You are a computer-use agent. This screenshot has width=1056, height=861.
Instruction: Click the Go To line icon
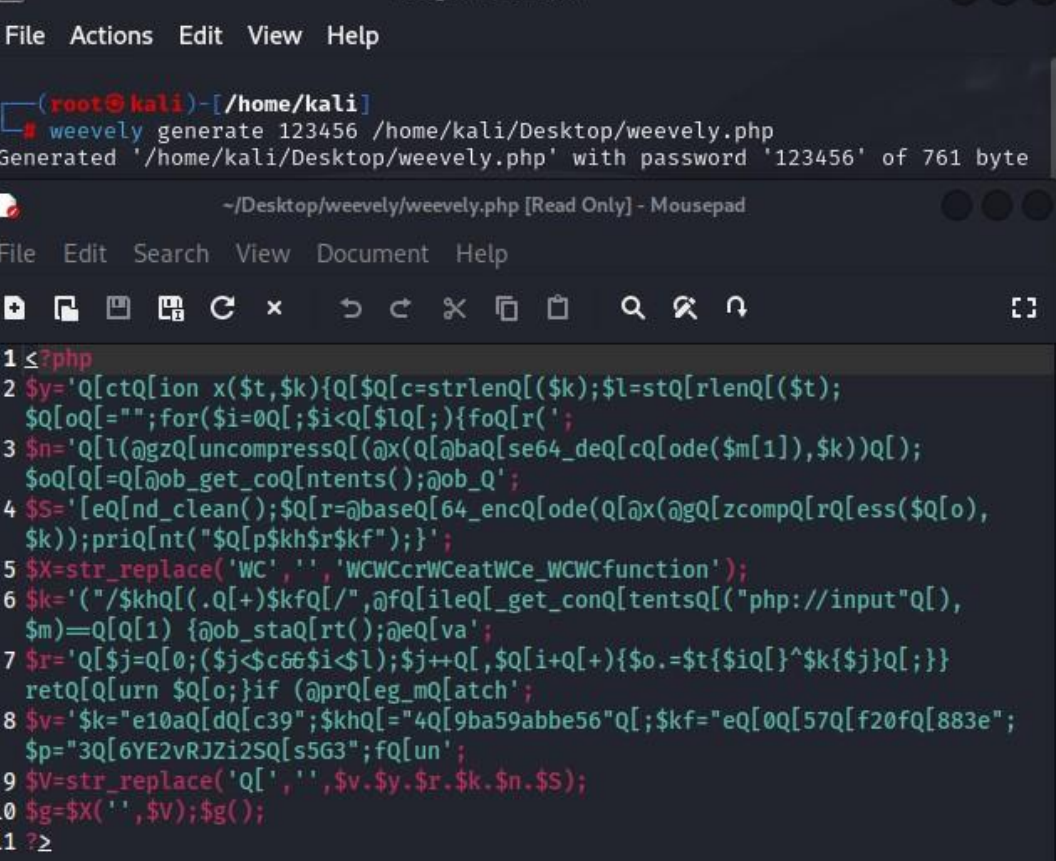pos(736,307)
